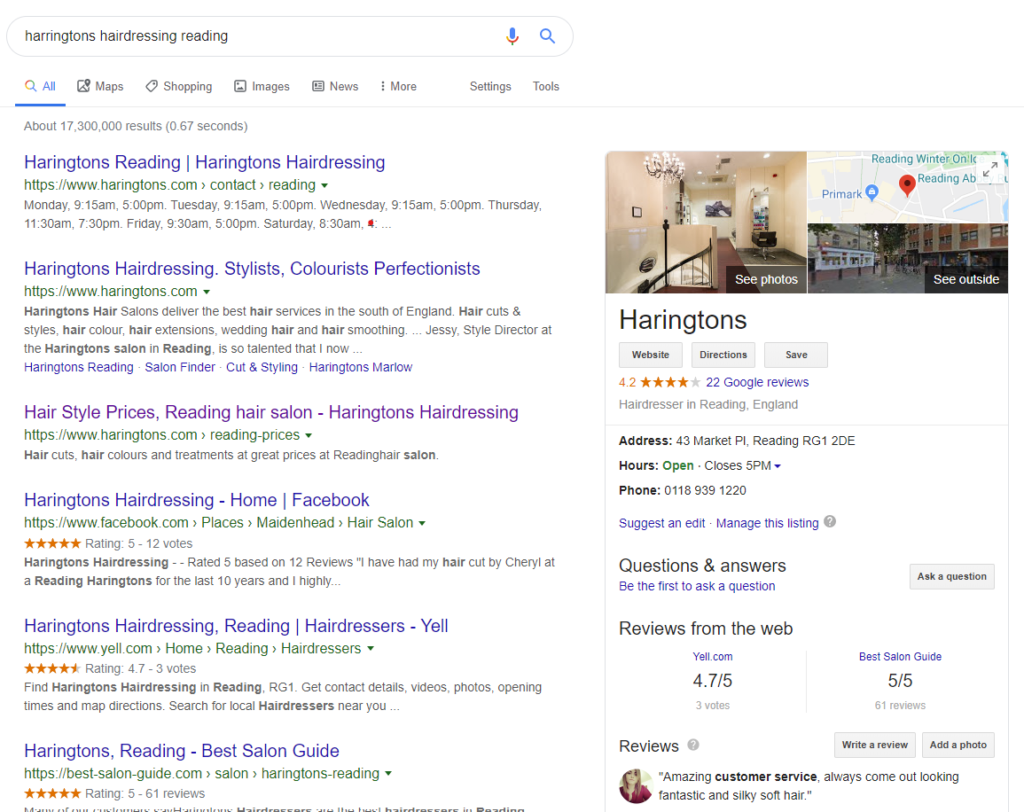Click the phone number 0118 939 1220
Viewport: 1024px width, 812px height.
coord(705,491)
